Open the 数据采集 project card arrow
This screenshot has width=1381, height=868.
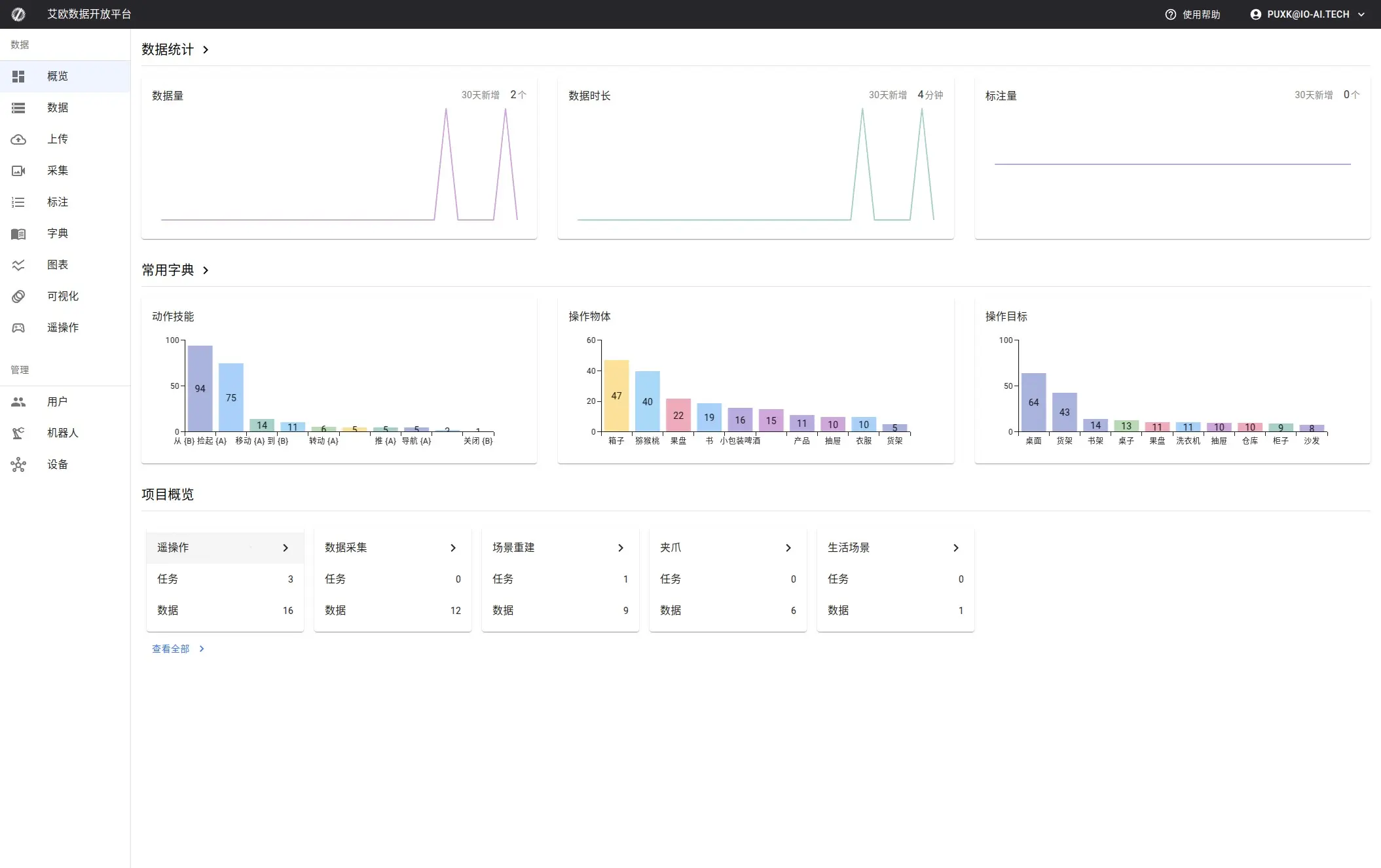point(453,548)
